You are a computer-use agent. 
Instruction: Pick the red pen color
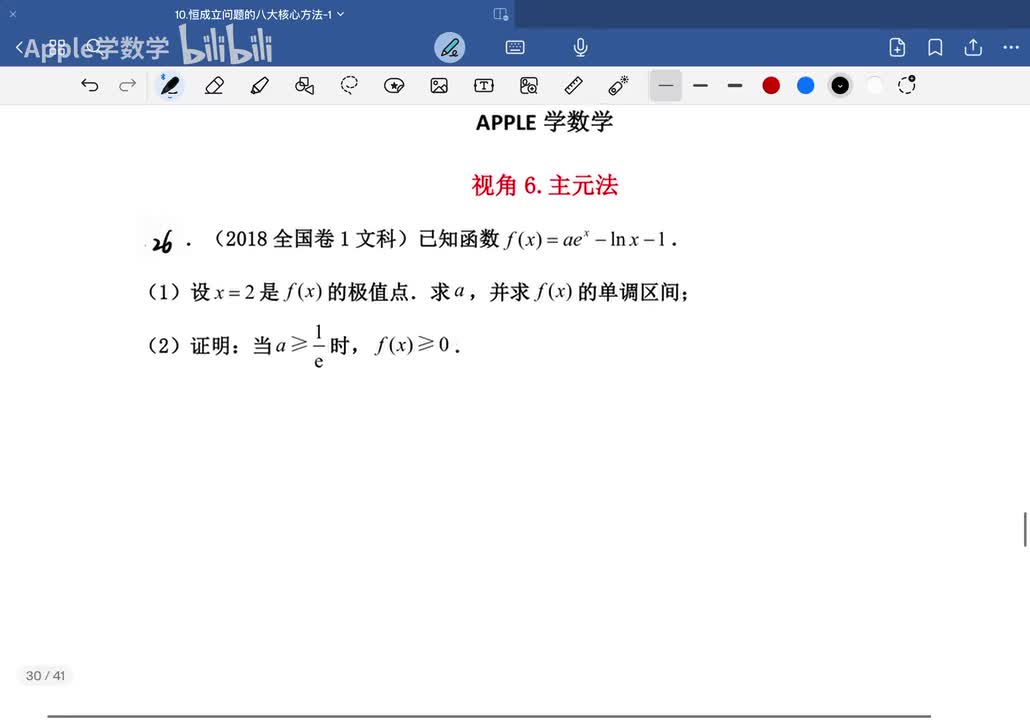(x=771, y=85)
